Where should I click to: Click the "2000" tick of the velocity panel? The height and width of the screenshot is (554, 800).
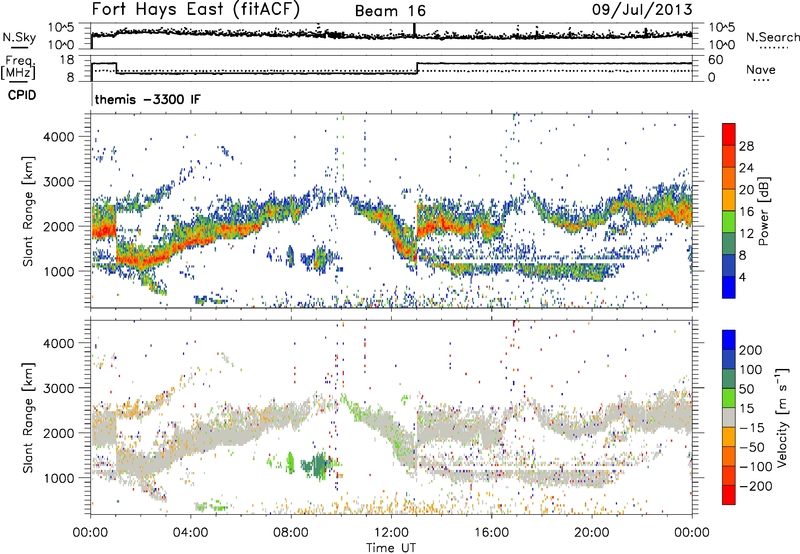[58, 433]
